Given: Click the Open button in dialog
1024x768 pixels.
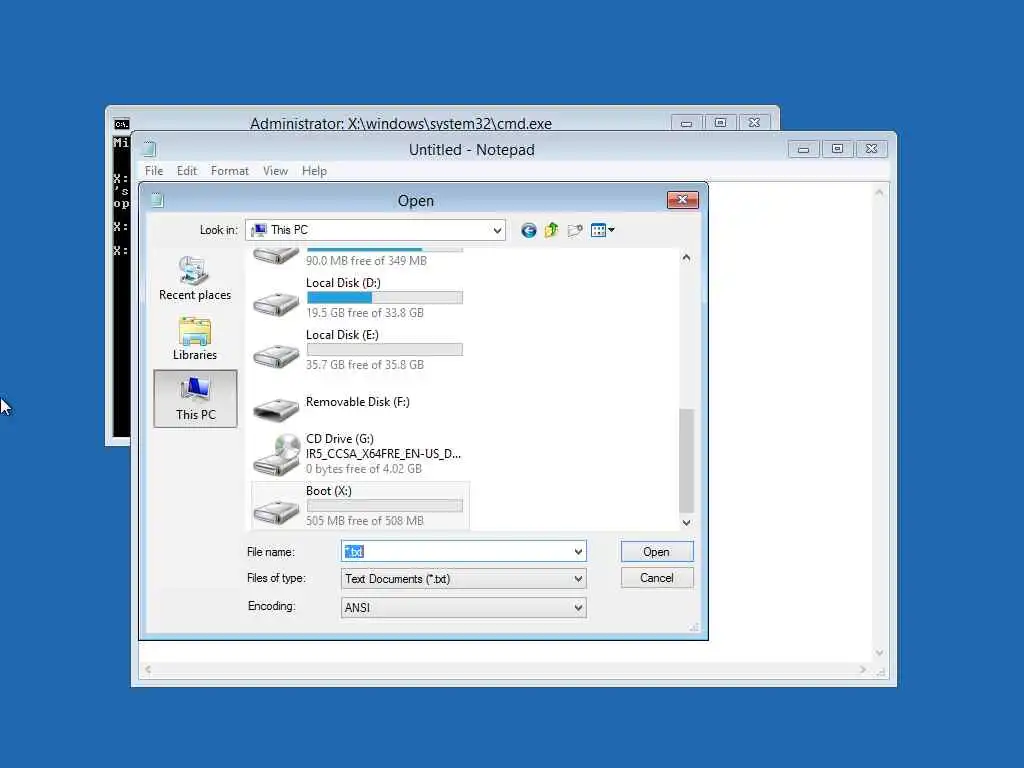Looking at the screenshot, I should 656,552.
